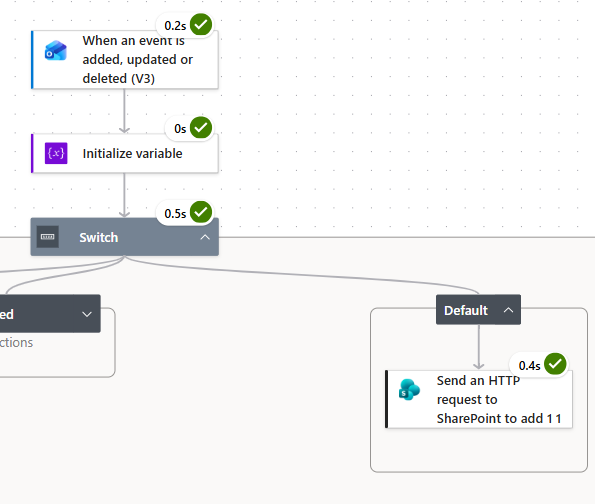Click the green success checkmark on the trigger

coord(201,25)
